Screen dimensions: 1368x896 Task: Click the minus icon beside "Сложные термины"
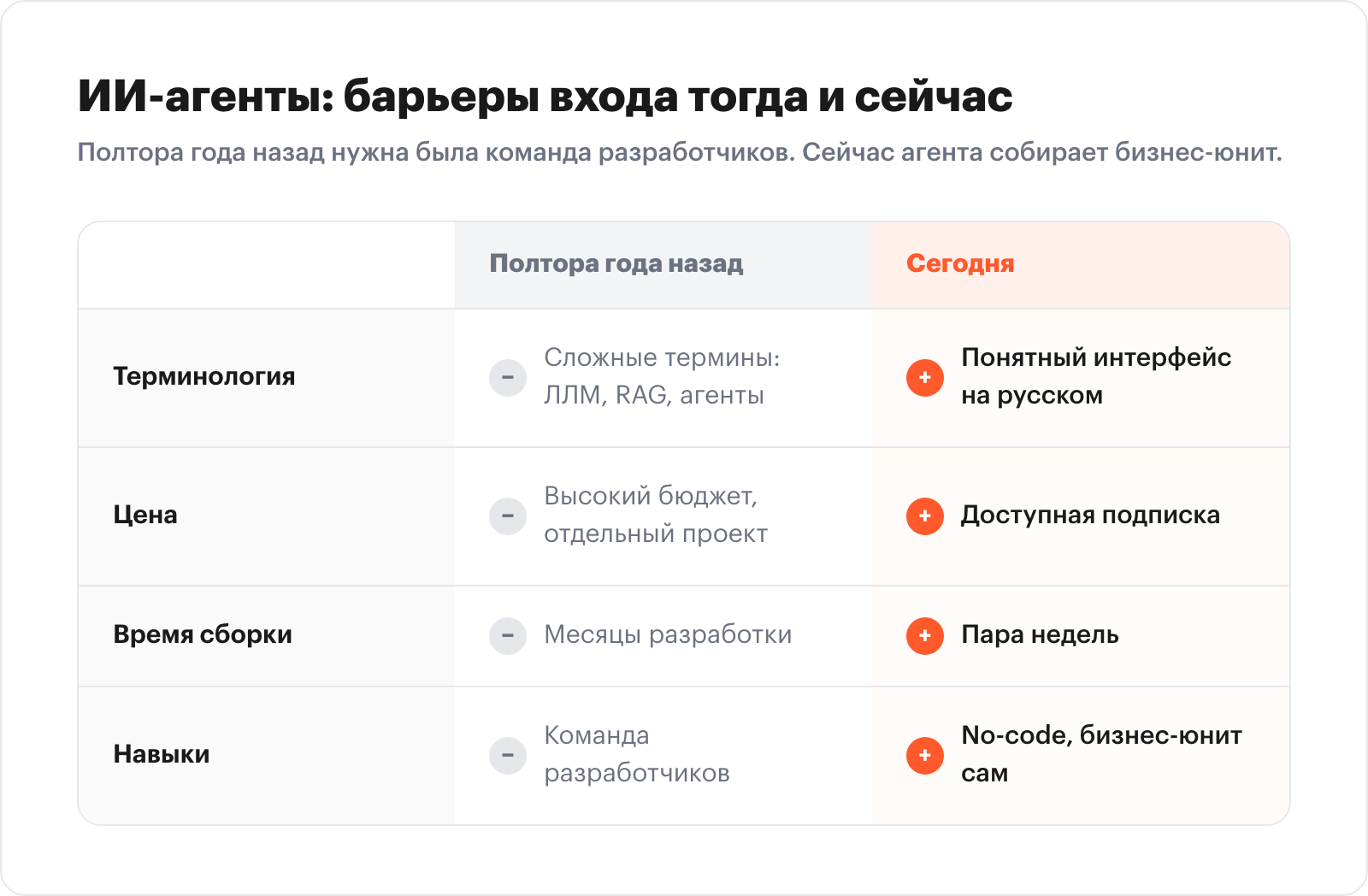pyautogui.click(x=508, y=378)
